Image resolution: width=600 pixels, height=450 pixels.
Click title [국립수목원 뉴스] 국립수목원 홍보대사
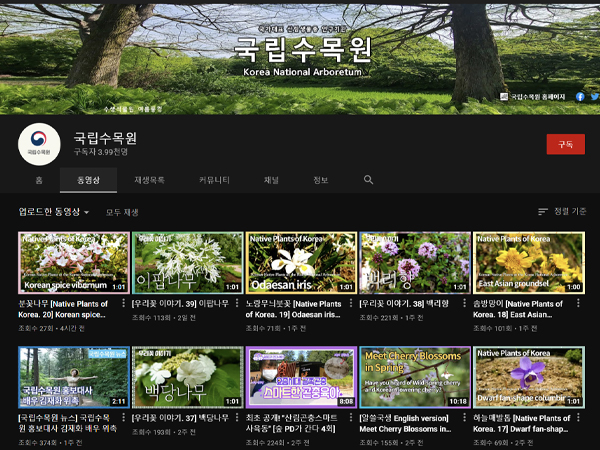(x=67, y=423)
